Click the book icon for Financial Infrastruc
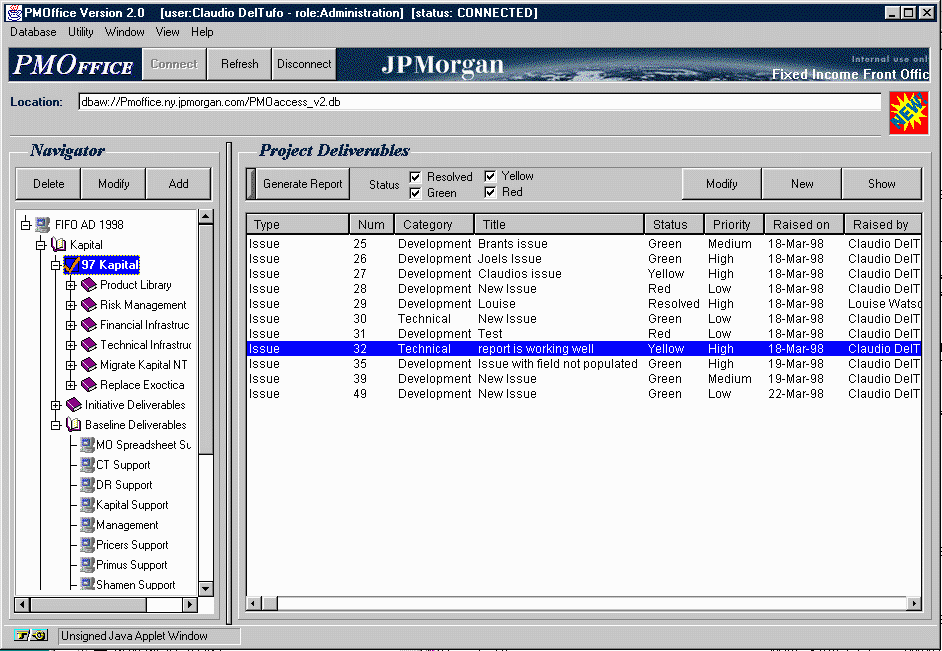 [88, 324]
